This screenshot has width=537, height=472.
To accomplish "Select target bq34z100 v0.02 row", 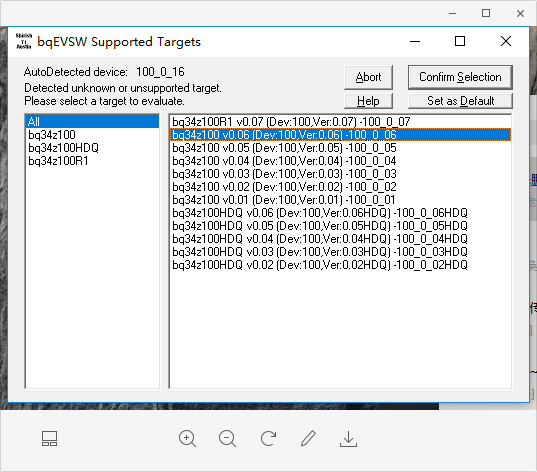I will [340, 187].
